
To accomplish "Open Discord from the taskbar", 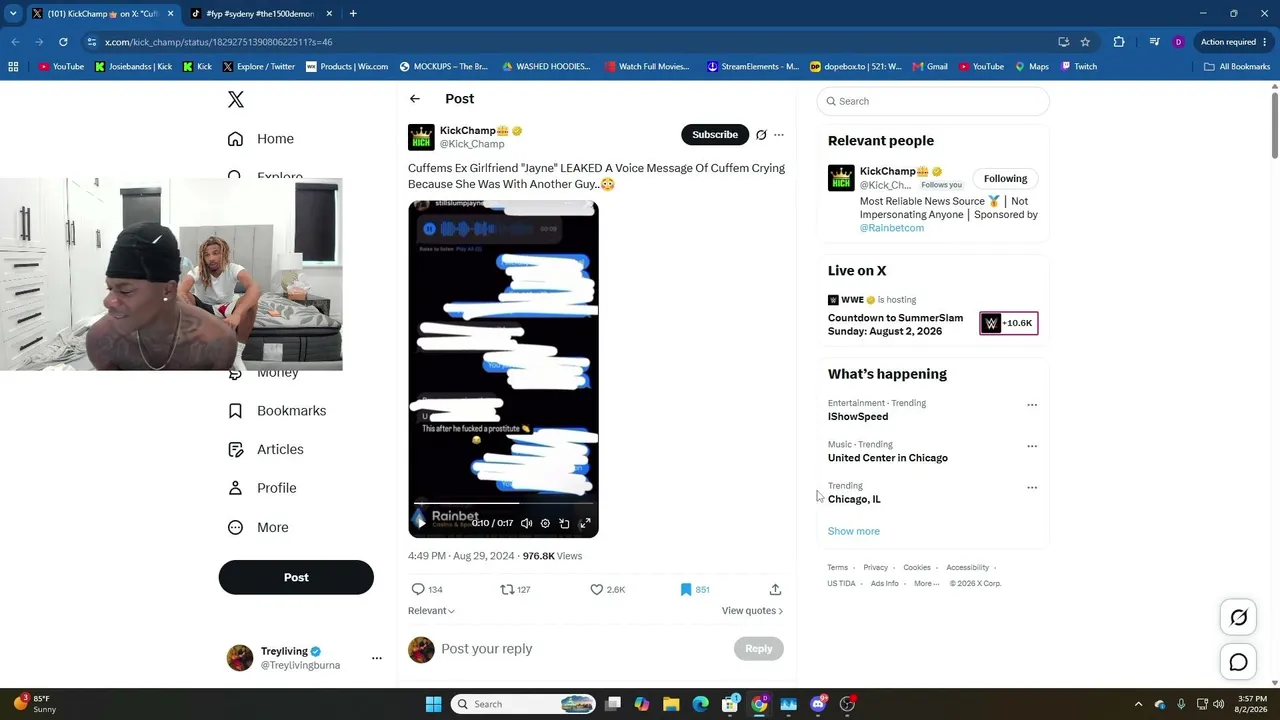I will (x=818, y=704).
